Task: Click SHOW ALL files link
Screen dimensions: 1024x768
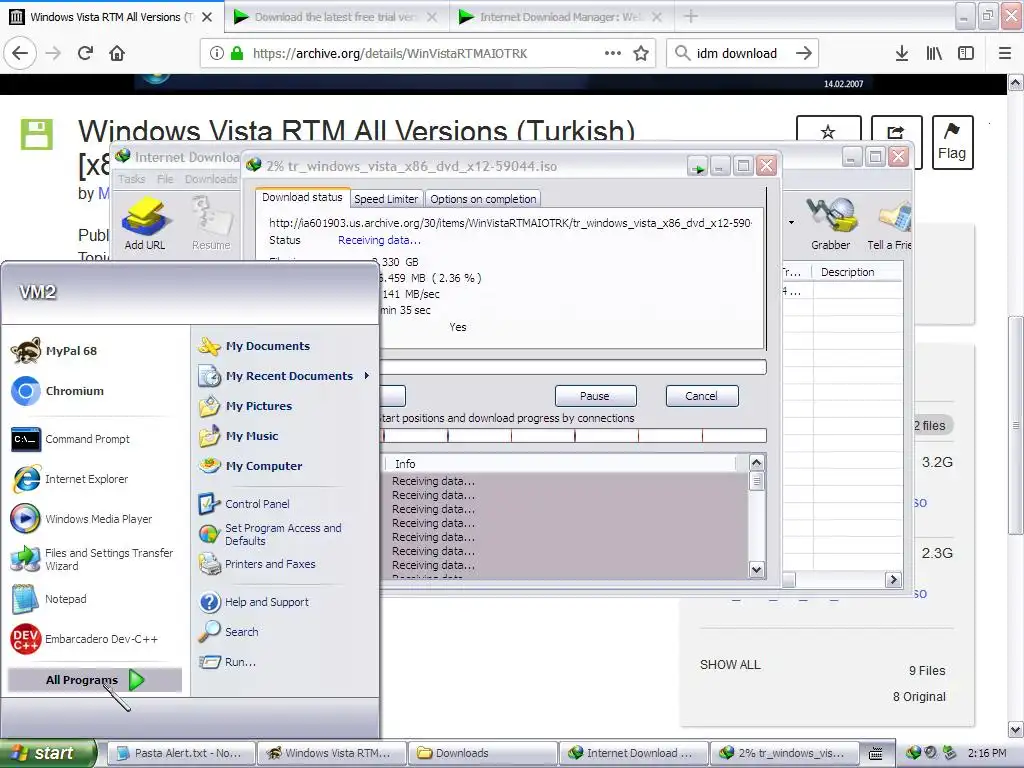Action: pos(730,664)
